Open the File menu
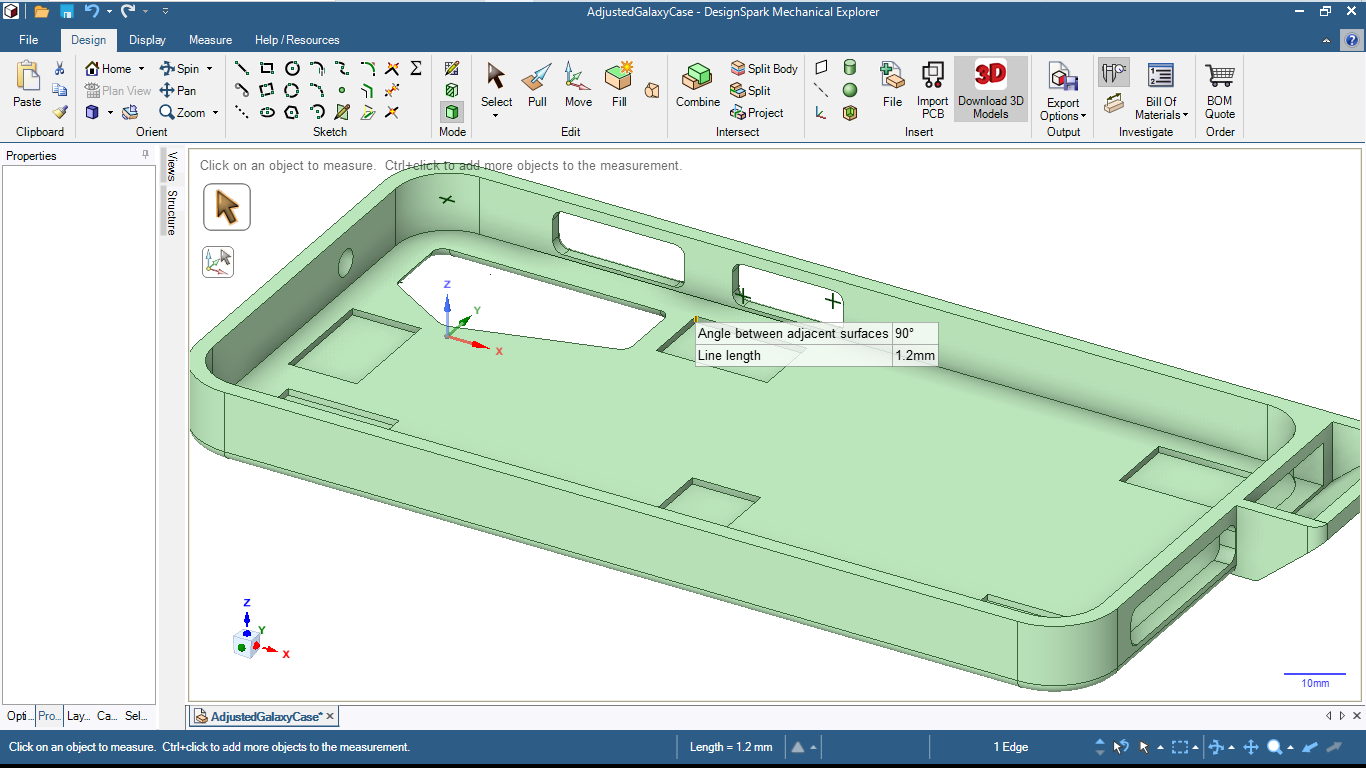The width and height of the screenshot is (1366, 768). click(x=28, y=40)
